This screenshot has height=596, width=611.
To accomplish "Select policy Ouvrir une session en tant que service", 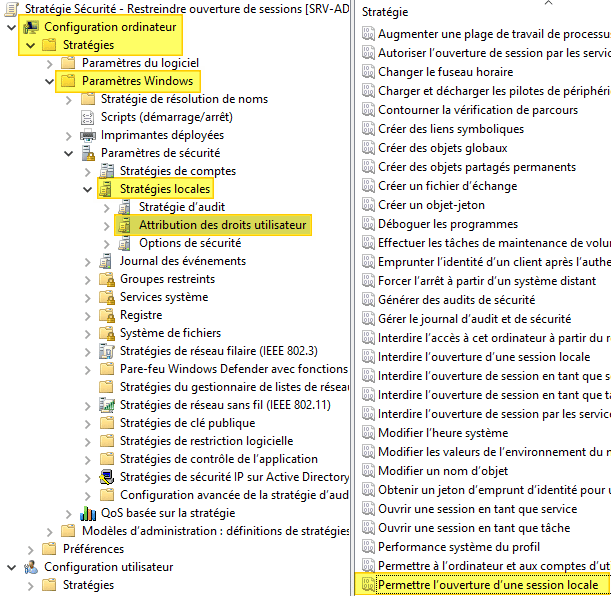I will 477,509.
